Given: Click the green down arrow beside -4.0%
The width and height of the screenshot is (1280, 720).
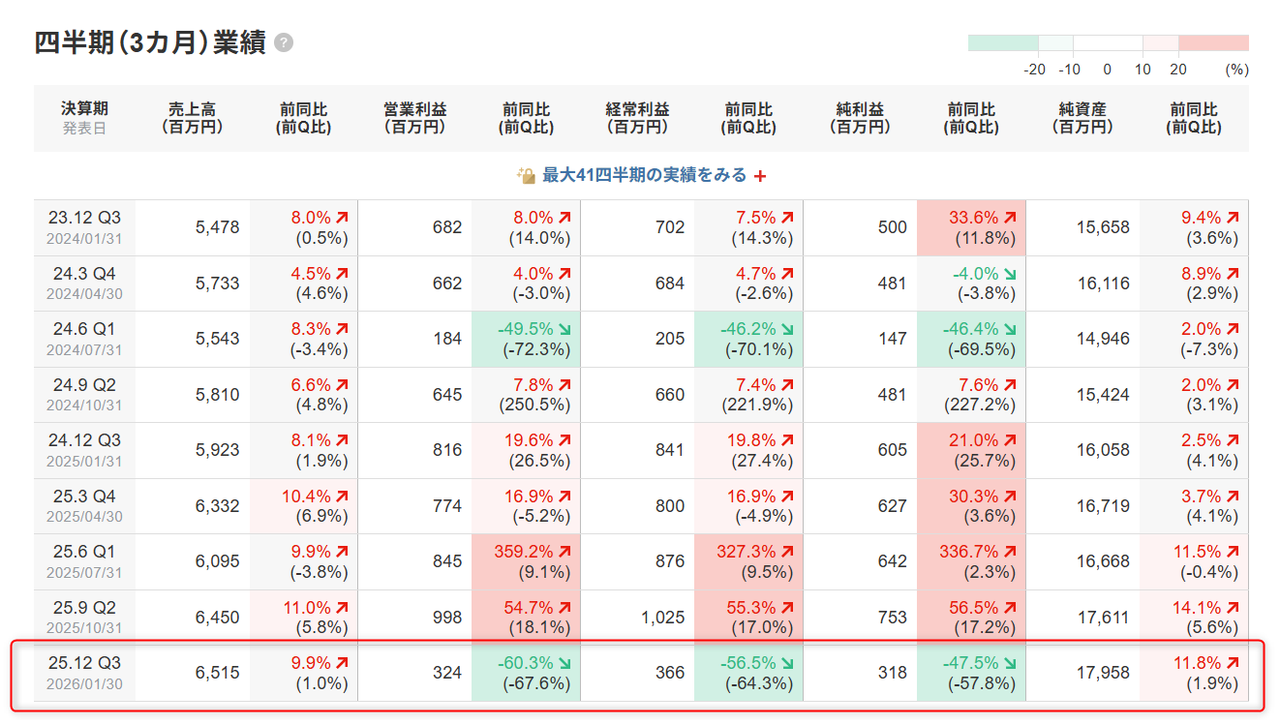Looking at the screenshot, I should (1010, 273).
